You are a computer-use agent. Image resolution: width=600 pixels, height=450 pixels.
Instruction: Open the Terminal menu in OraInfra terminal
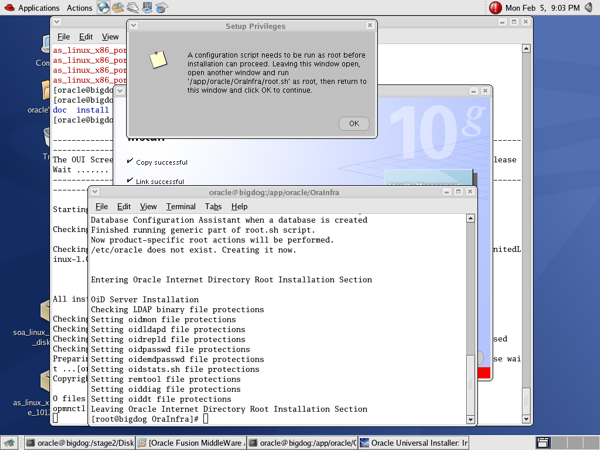(x=181, y=207)
